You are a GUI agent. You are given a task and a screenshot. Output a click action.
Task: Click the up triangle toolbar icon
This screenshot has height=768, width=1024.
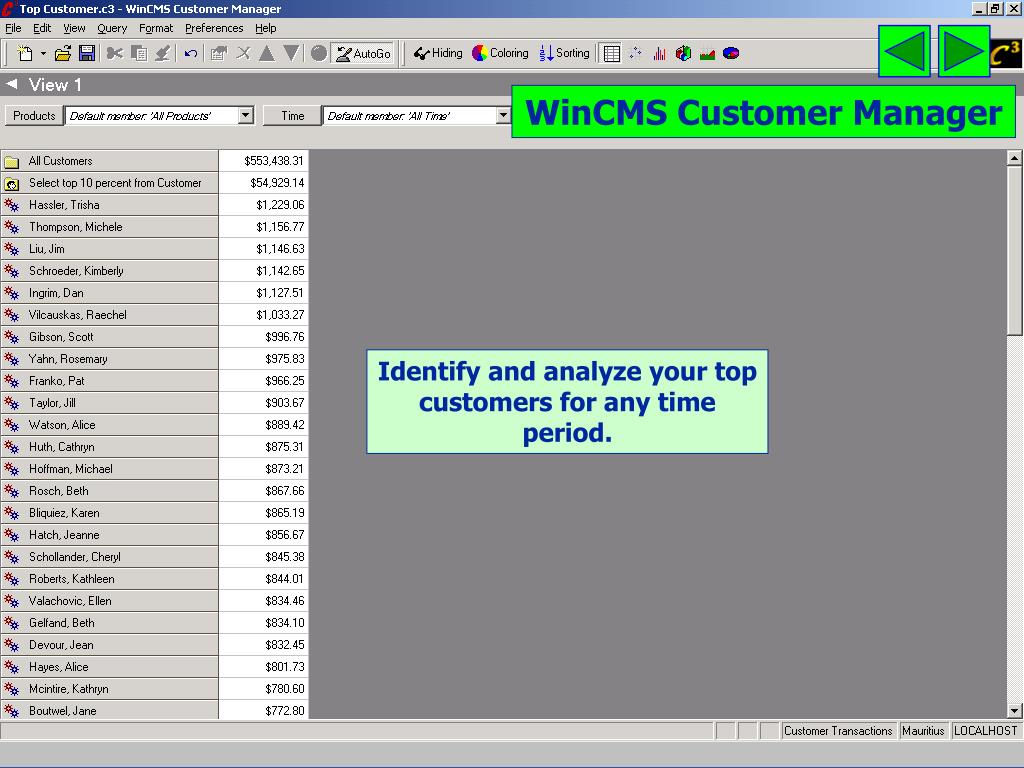(266, 54)
